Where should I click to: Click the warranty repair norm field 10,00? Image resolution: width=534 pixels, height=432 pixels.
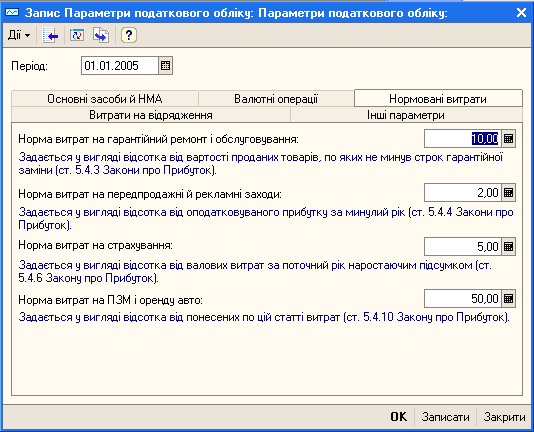click(463, 139)
